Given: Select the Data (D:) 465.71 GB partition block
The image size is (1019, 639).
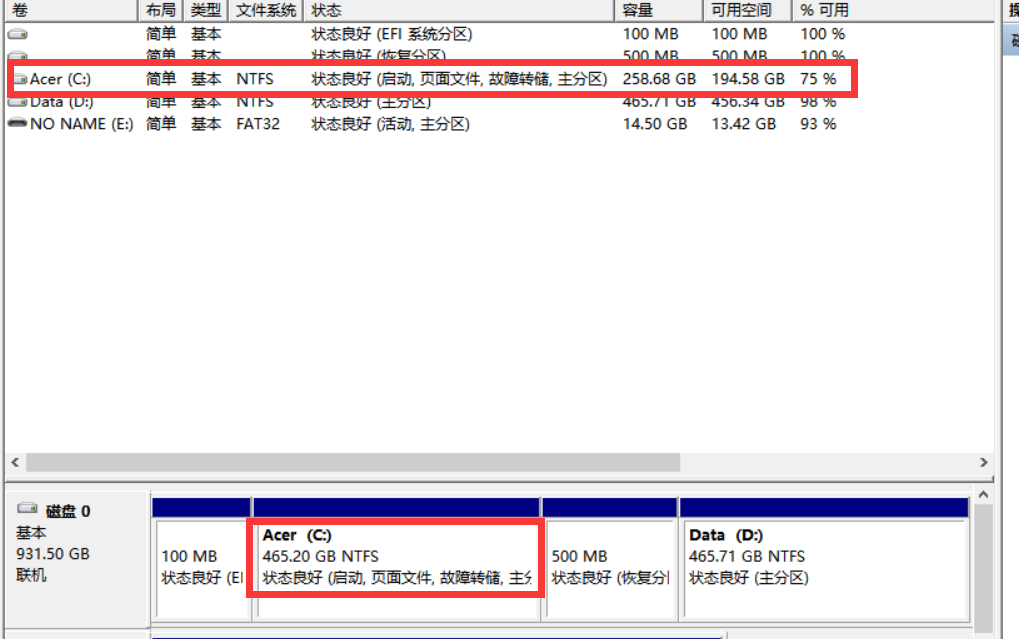Looking at the screenshot, I should tap(825, 567).
